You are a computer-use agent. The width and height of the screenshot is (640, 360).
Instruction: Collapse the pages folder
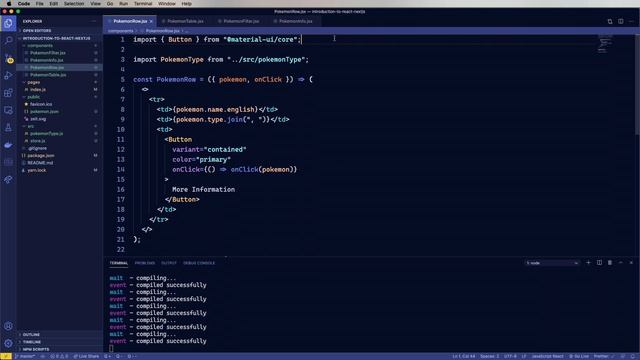[x=60, y=82]
